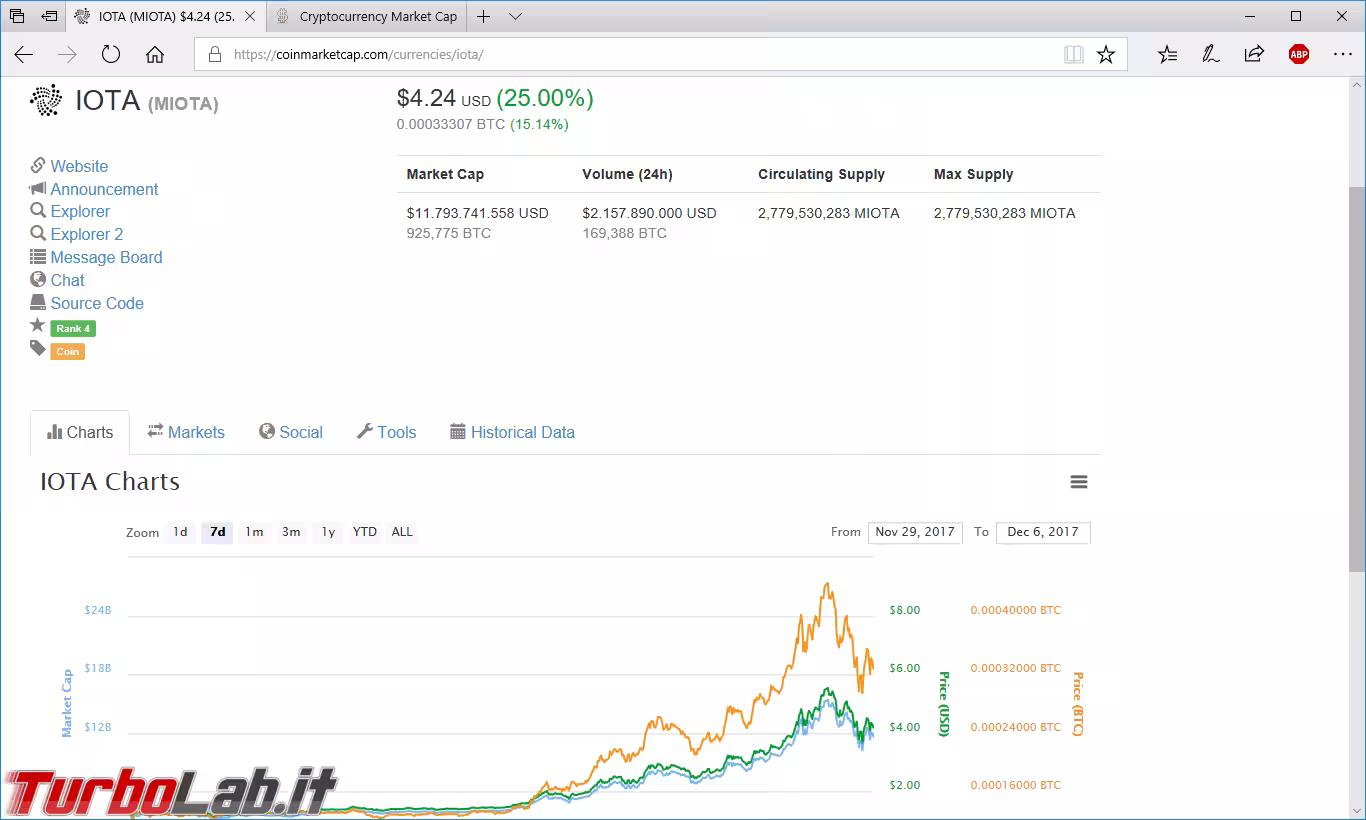Select 1d zoom range

click(180, 532)
